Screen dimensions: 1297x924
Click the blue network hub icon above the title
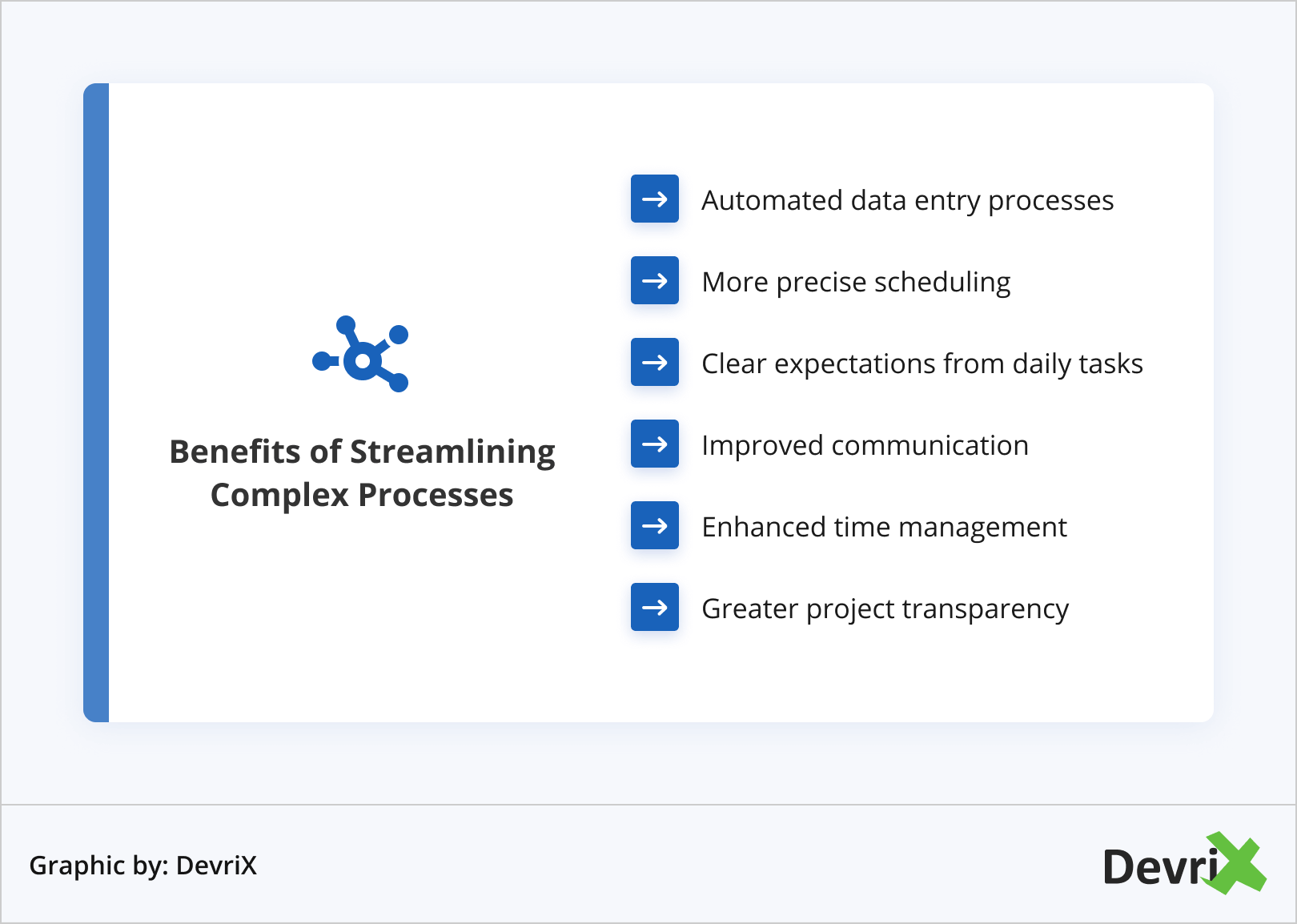click(x=361, y=355)
